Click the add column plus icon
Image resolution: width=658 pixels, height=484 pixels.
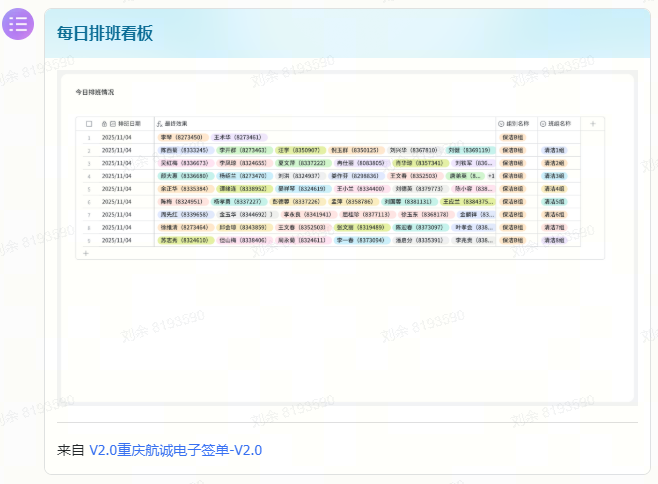tap(592, 123)
